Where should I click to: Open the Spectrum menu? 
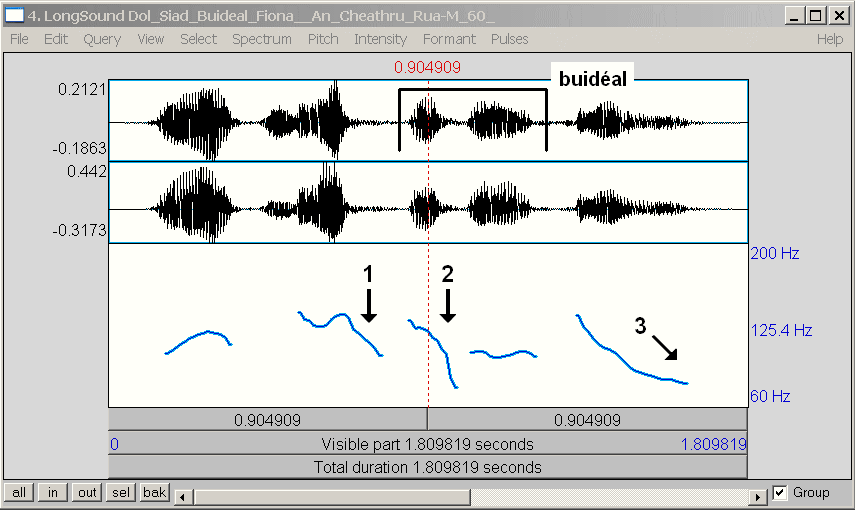[262, 39]
